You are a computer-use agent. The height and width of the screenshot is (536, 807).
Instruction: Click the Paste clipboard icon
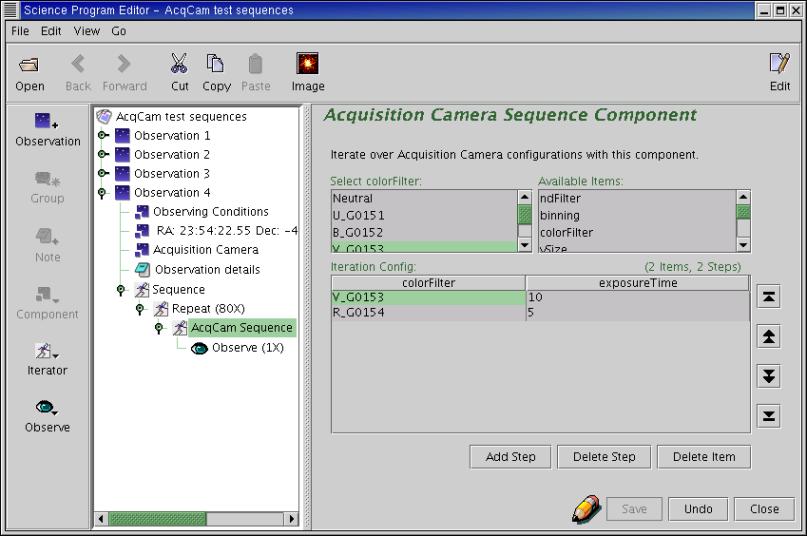tap(255, 64)
